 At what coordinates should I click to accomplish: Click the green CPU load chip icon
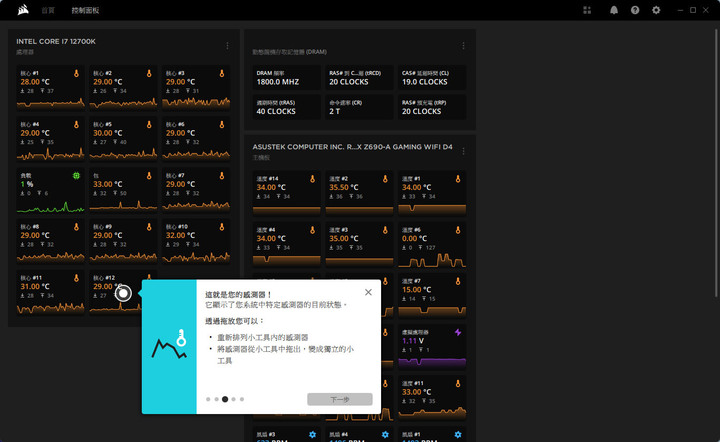click(76, 176)
